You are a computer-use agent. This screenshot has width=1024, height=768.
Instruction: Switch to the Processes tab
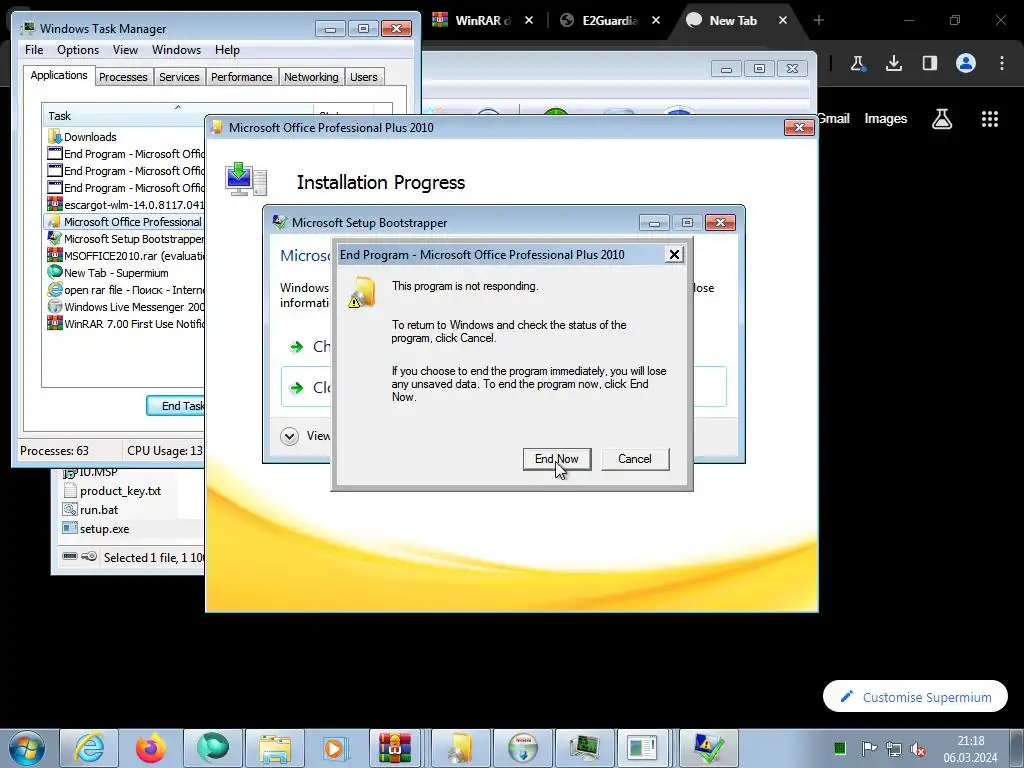[x=123, y=77]
